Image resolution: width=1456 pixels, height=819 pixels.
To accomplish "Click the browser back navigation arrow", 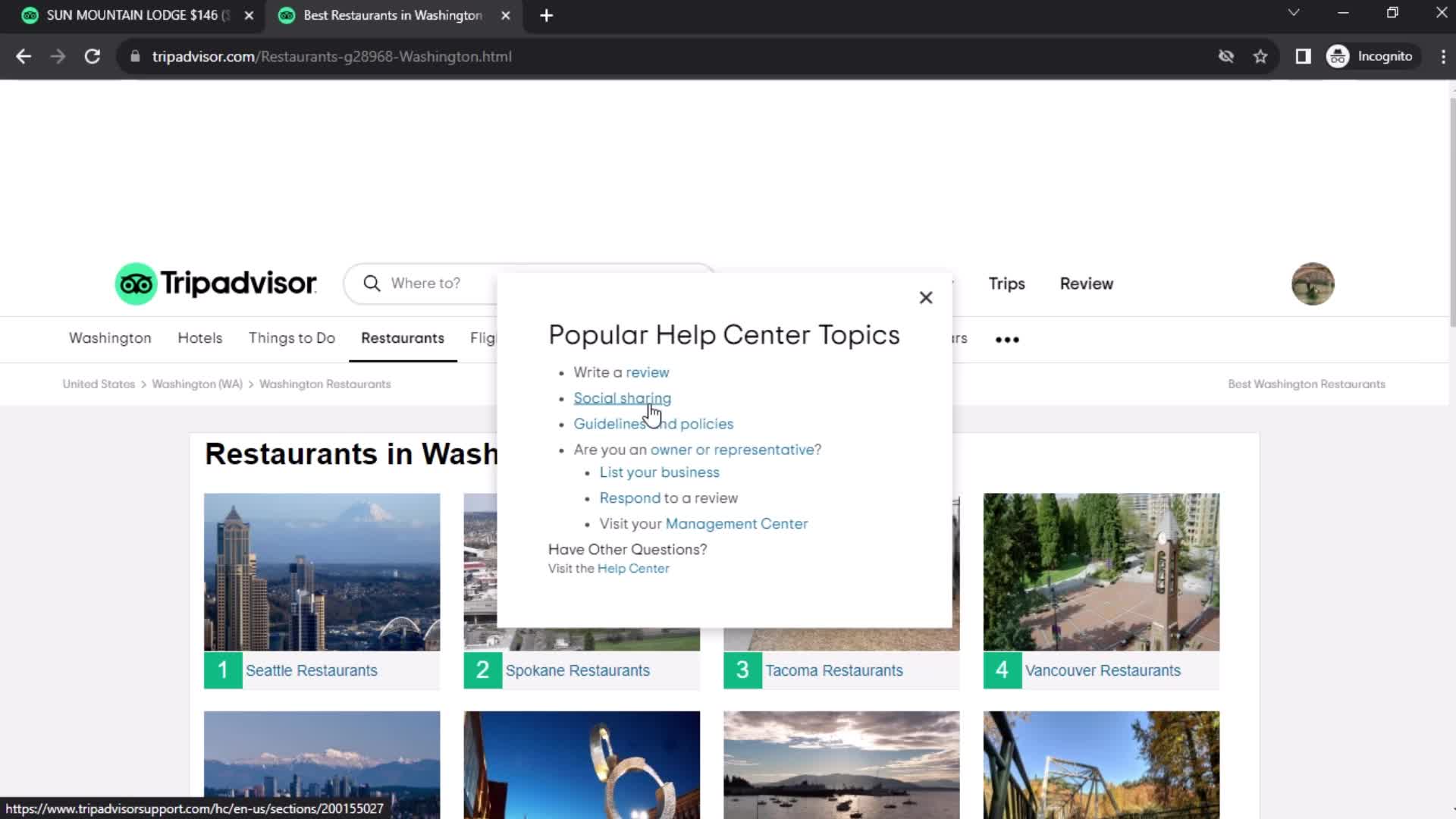I will [24, 56].
